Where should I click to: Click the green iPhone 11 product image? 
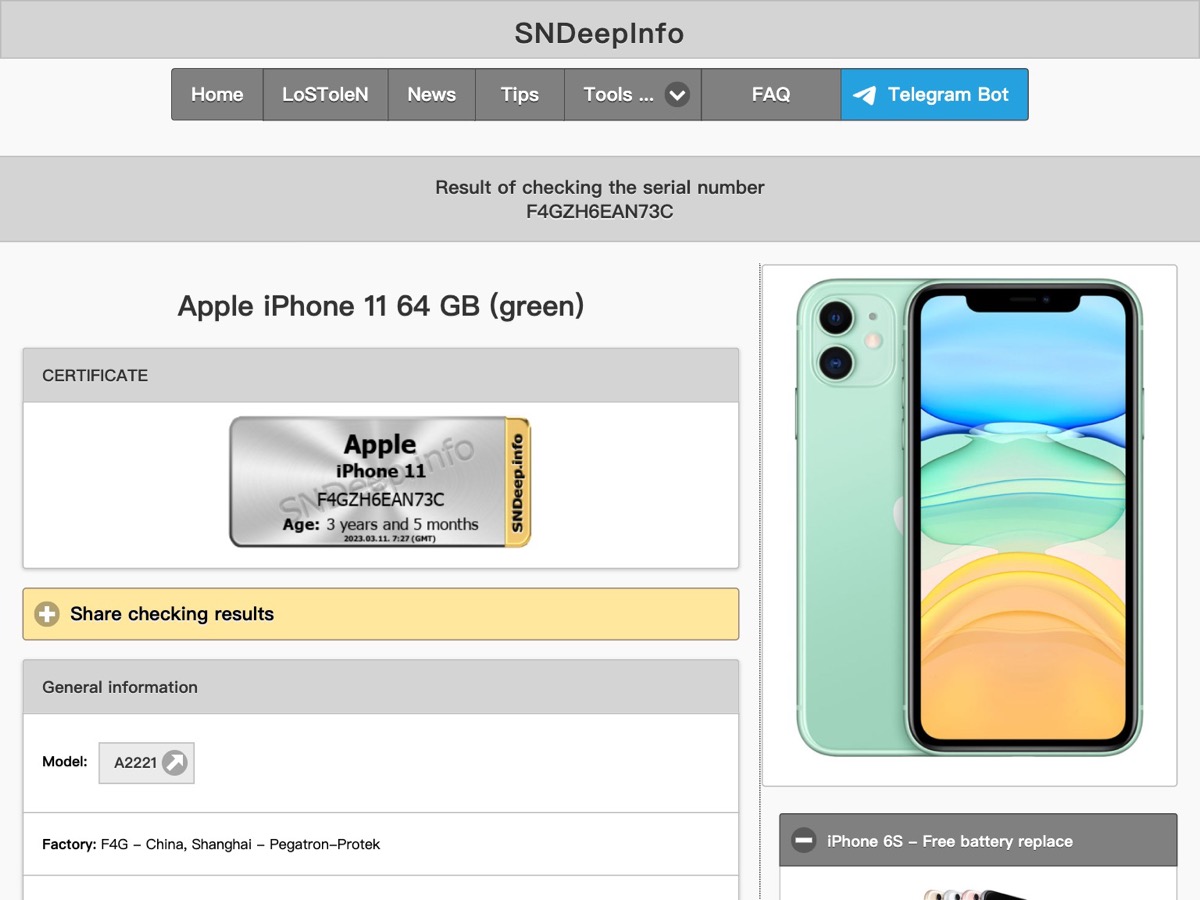tap(969, 518)
